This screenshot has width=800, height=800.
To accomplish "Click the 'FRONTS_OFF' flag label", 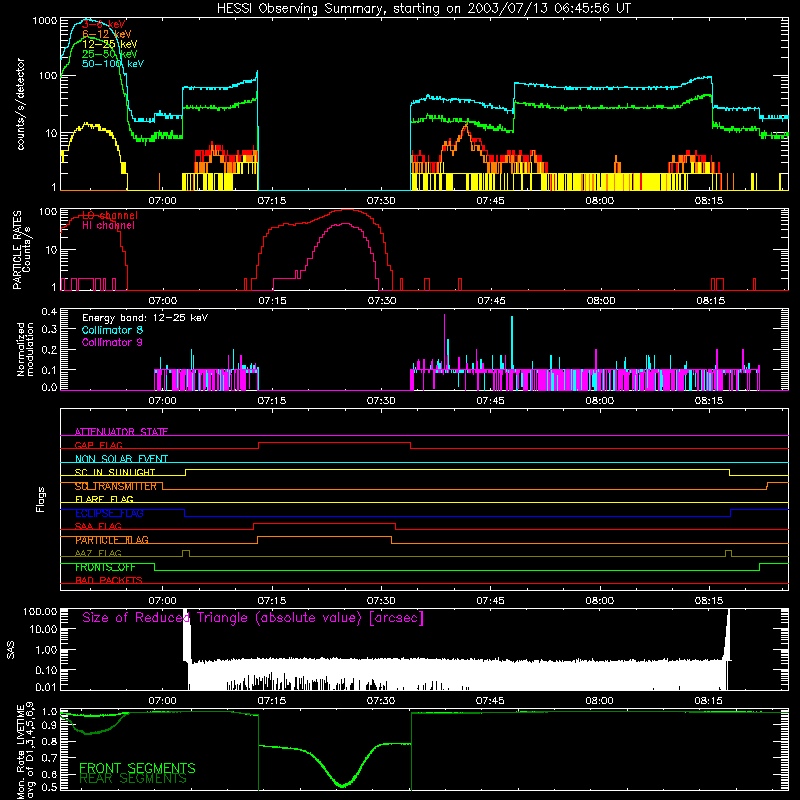I will (x=105, y=567).
